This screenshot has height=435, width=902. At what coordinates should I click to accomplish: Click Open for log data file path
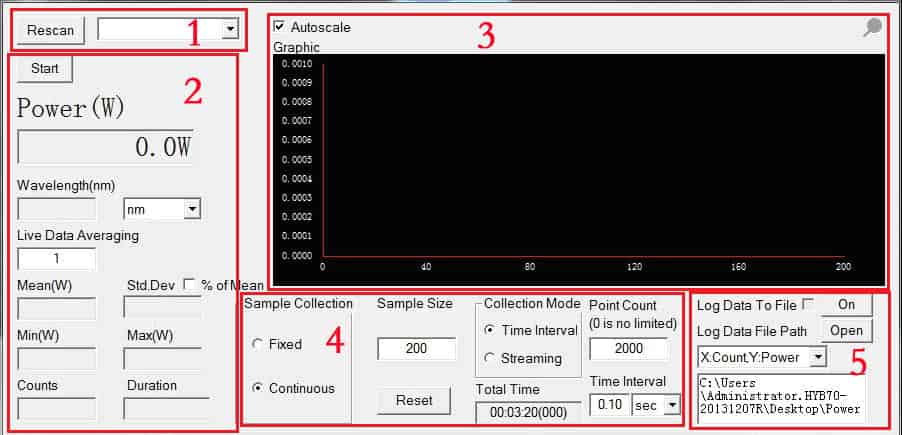coord(847,331)
